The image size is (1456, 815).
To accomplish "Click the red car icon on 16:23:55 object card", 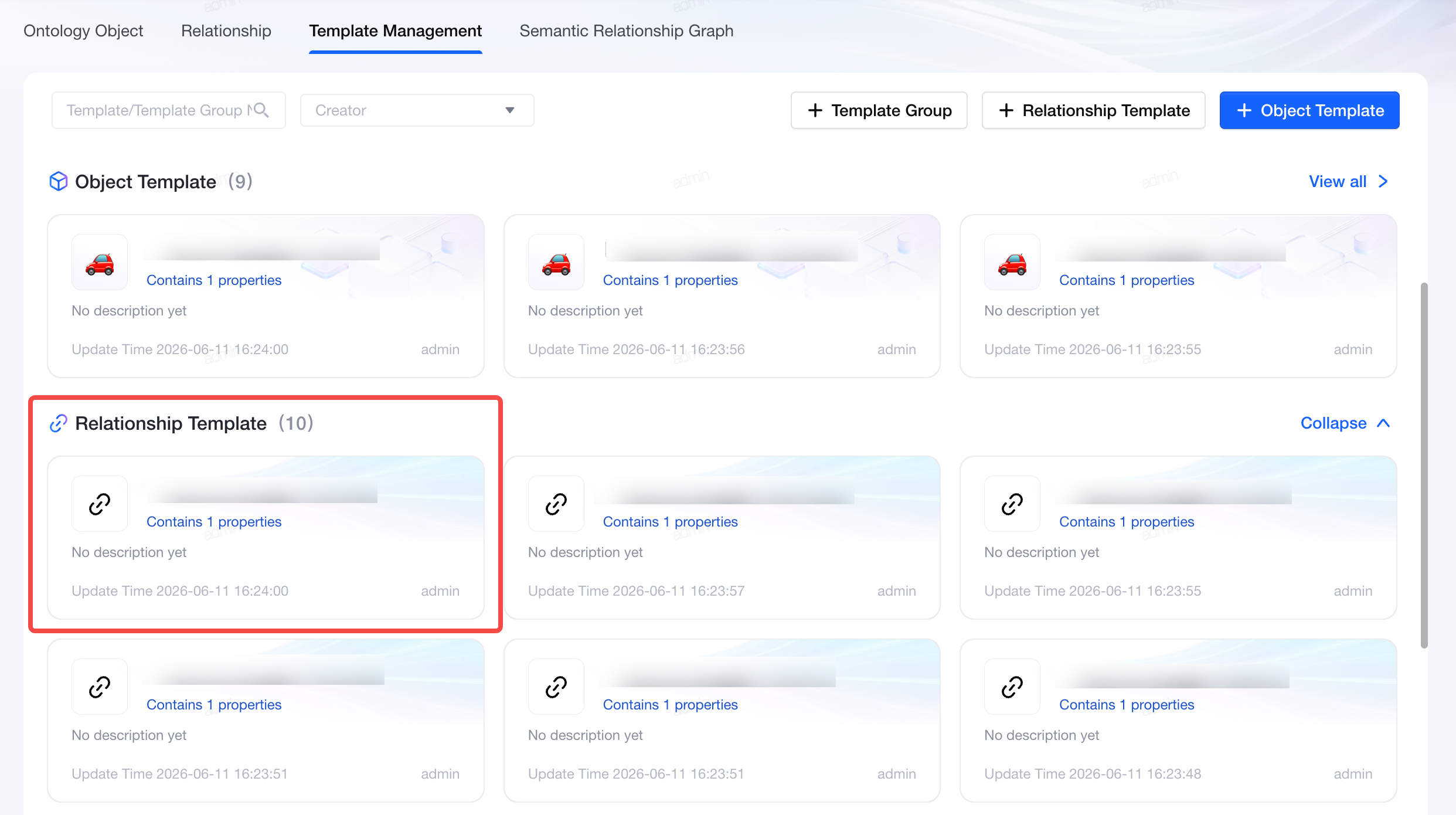I will [1012, 263].
